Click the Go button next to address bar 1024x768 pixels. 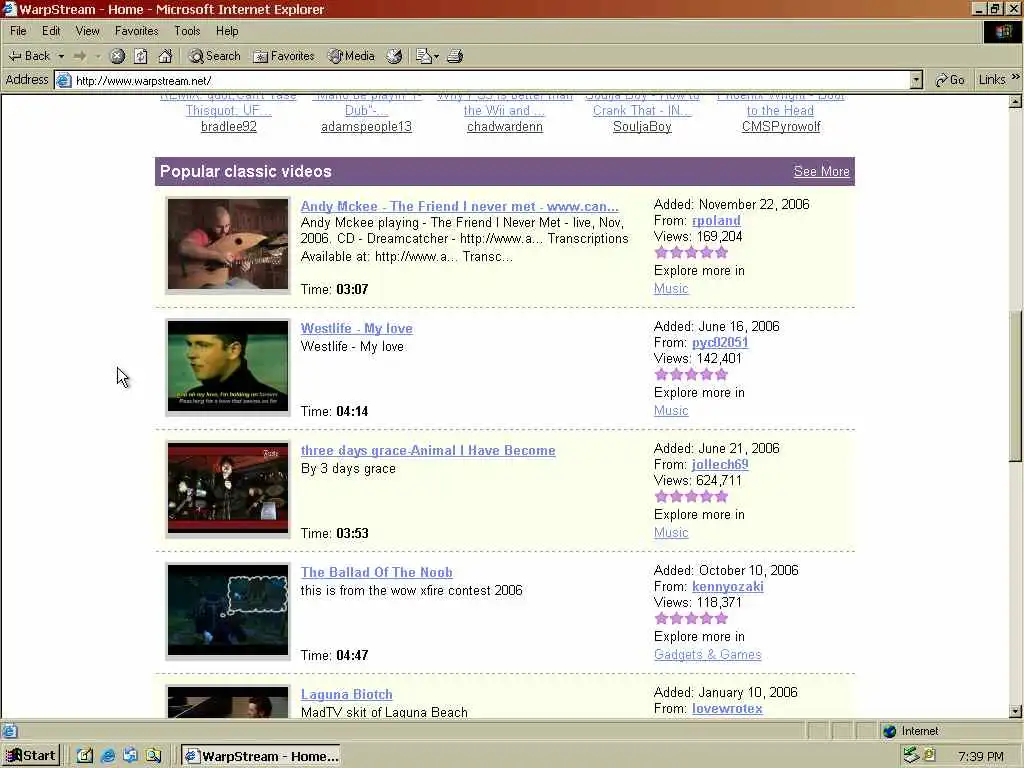tap(950, 80)
